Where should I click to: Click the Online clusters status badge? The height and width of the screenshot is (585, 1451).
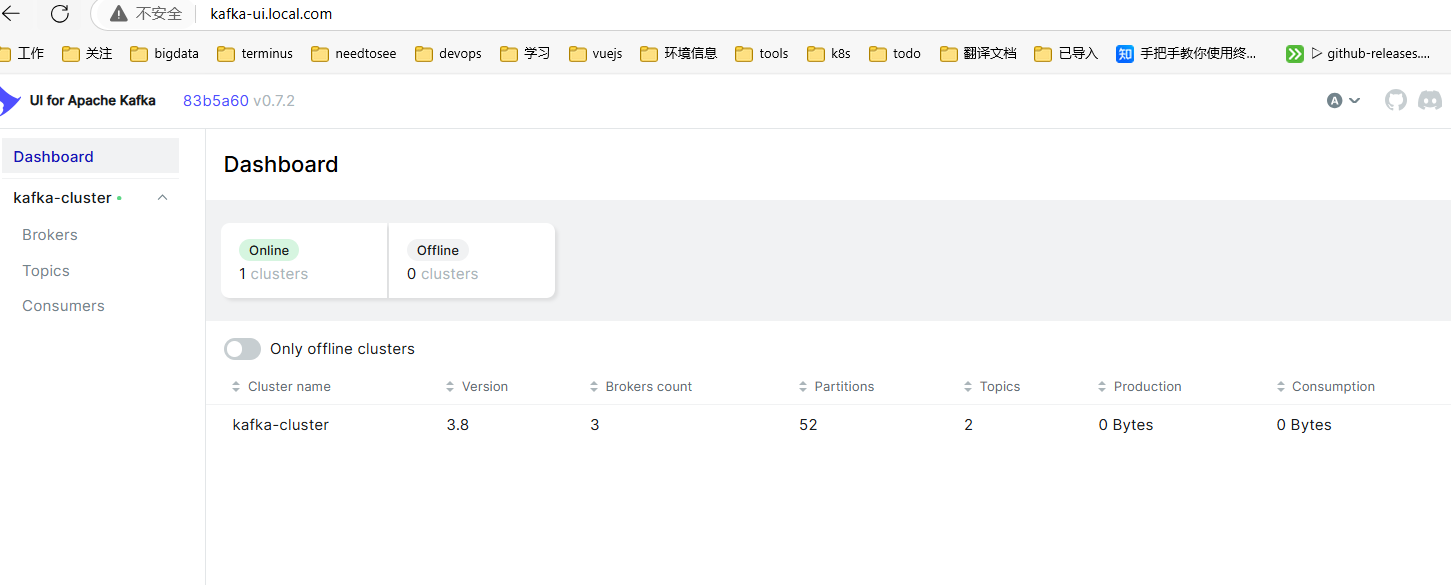pyautogui.click(x=269, y=250)
